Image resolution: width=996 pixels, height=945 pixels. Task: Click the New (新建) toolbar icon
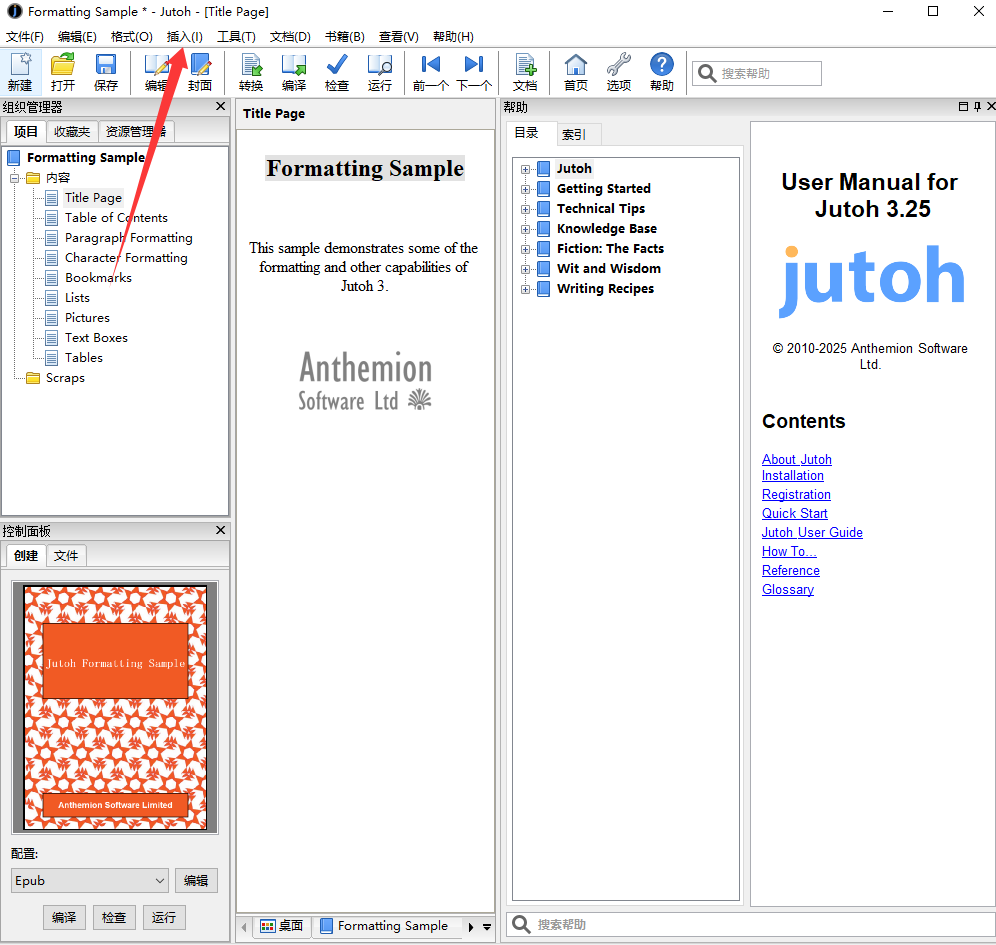[x=20, y=72]
